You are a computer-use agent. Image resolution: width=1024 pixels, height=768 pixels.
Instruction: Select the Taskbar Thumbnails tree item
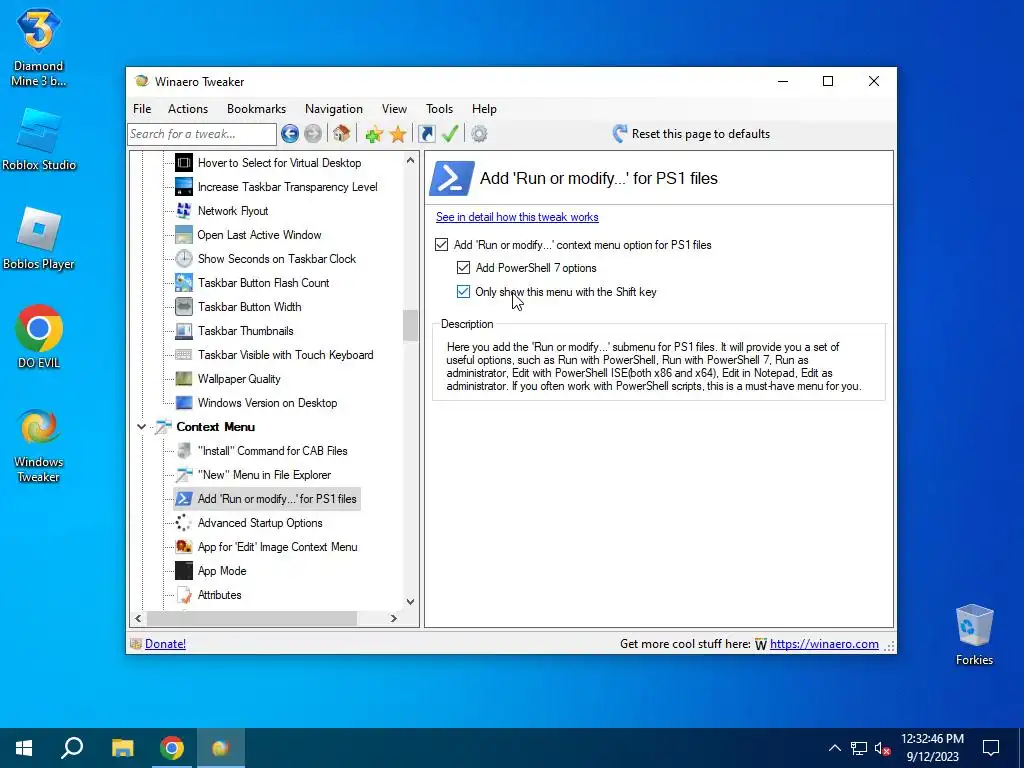[246, 331]
